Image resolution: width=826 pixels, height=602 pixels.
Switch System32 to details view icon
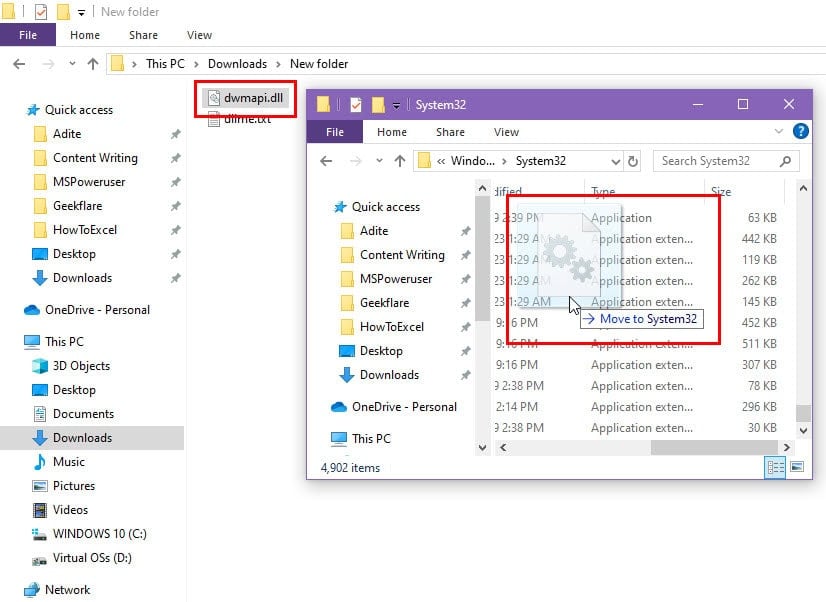tap(775, 467)
